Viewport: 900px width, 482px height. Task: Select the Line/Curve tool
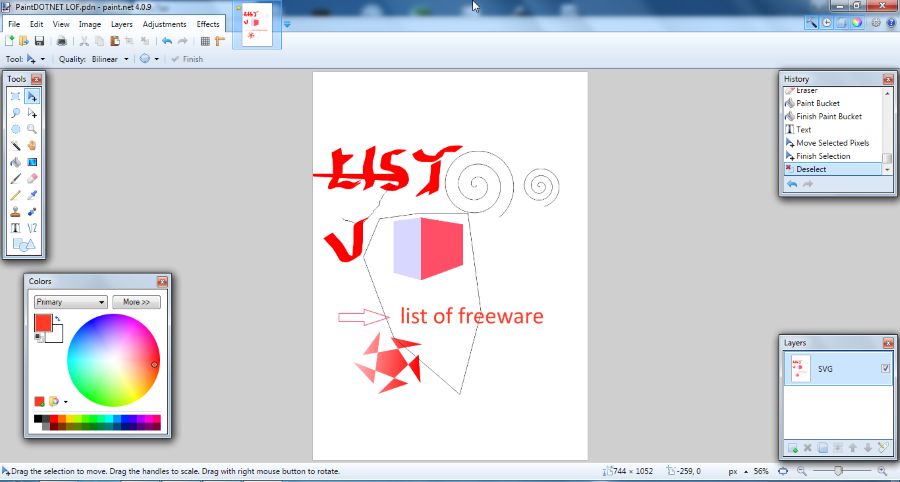click(x=32, y=228)
